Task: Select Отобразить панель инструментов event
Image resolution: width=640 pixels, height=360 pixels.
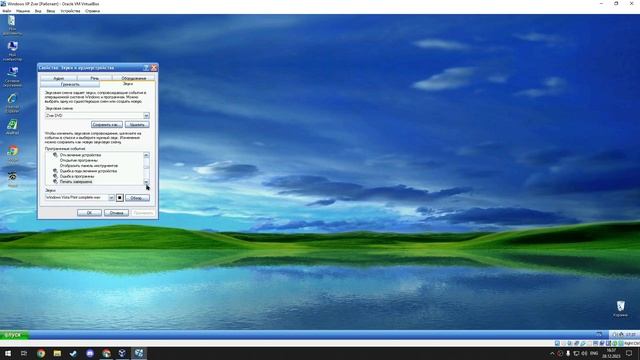Action: click(89, 166)
